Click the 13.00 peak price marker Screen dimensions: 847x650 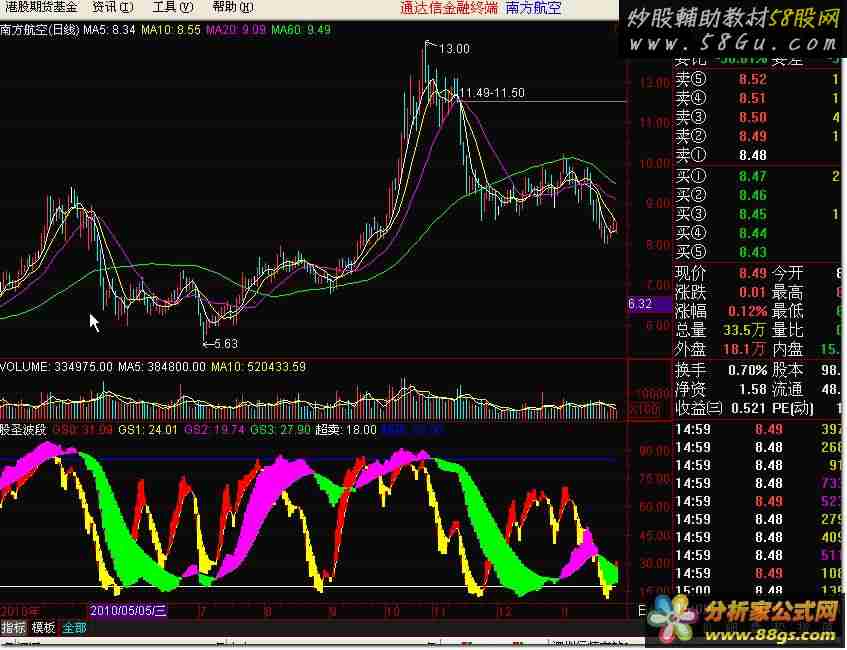[454, 49]
